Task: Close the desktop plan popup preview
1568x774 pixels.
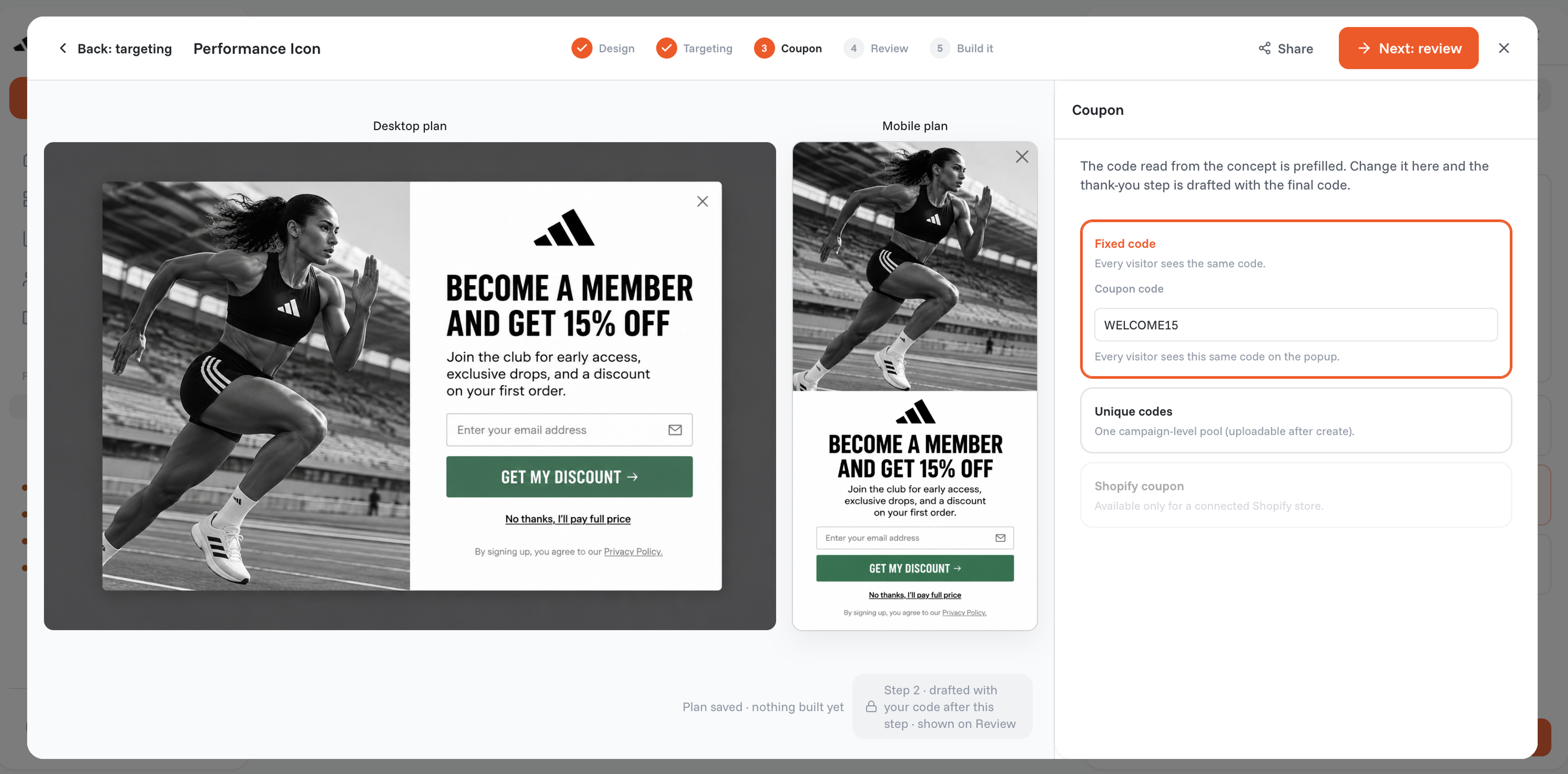Action: pyautogui.click(x=702, y=201)
